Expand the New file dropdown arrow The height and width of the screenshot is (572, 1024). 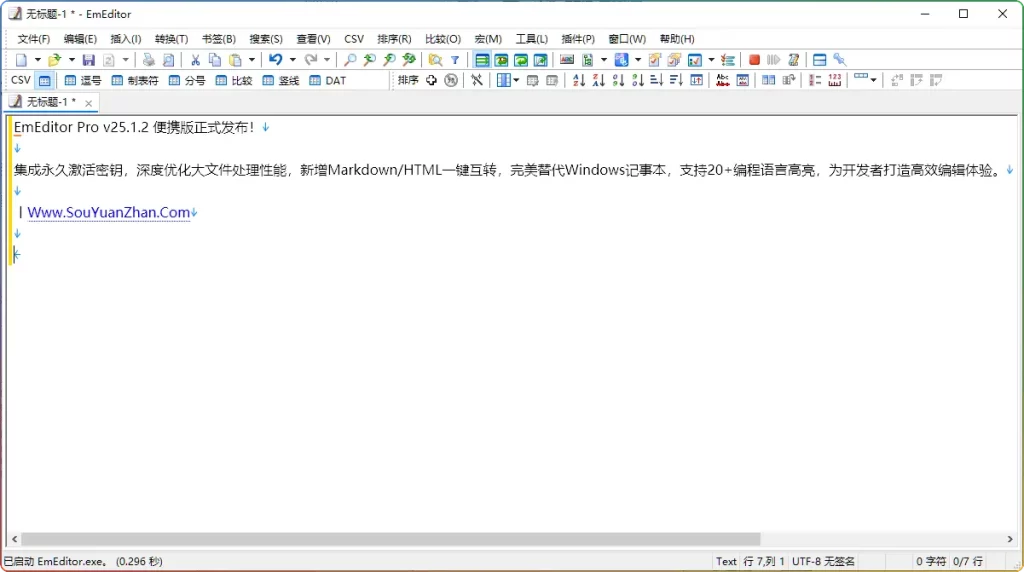click(x=37, y=60)
